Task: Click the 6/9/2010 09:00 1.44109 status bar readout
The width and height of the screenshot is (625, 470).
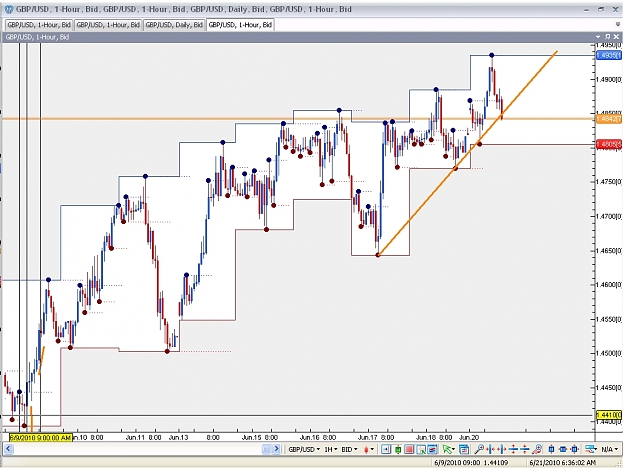Action: coord(471,462)
